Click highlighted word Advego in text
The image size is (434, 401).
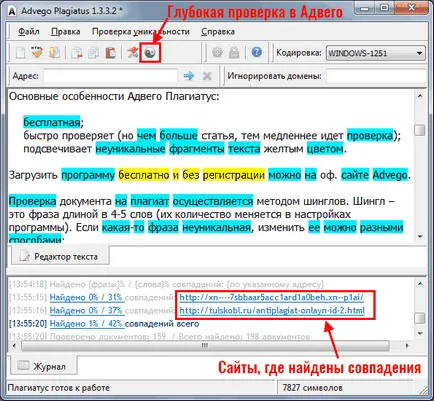390,175
